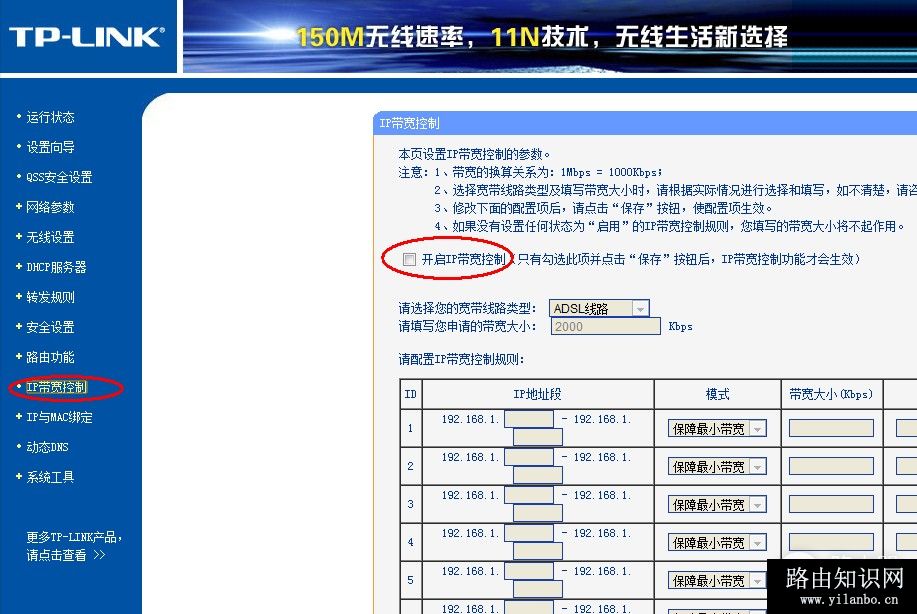The image size is (917, 614).
Task: Click end IP field in rule 5
Action: [x=537, y=589]
